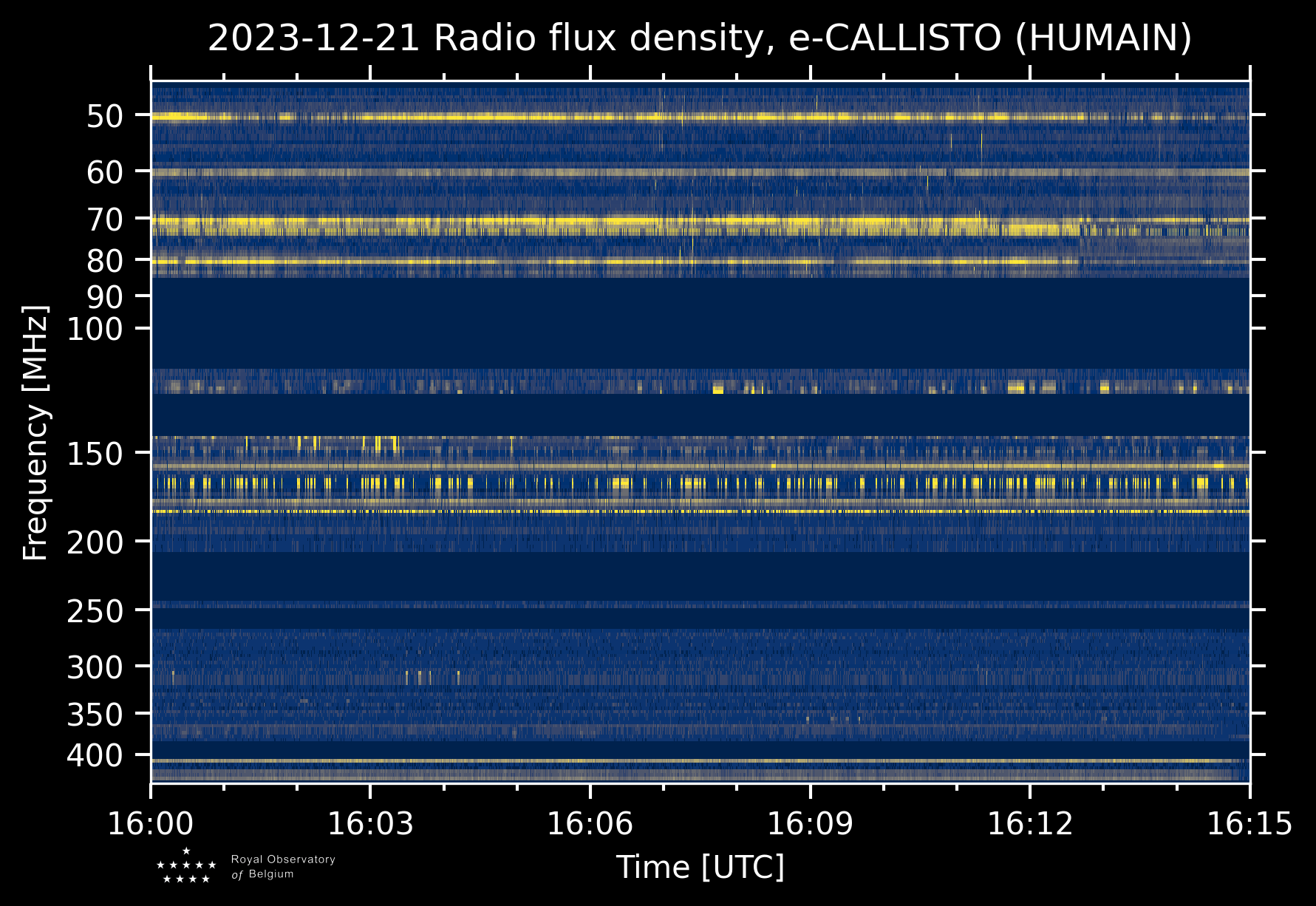
Task: Select the Time [UTC] axis label
Action: point(700,867)
